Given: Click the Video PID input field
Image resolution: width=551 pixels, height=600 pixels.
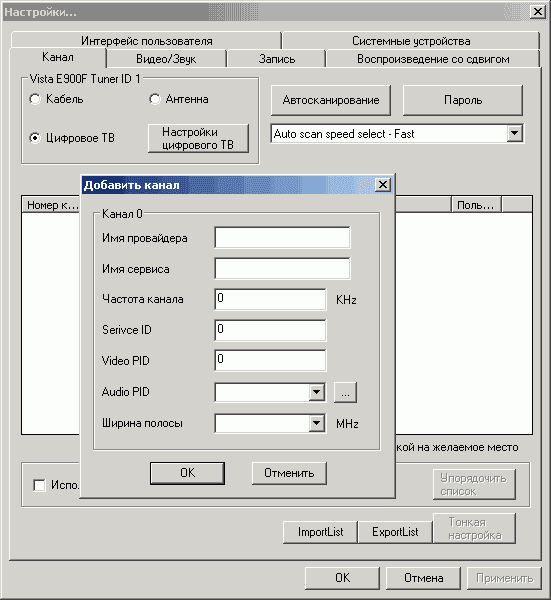Looking at the screenshot, I should [270, 360].
